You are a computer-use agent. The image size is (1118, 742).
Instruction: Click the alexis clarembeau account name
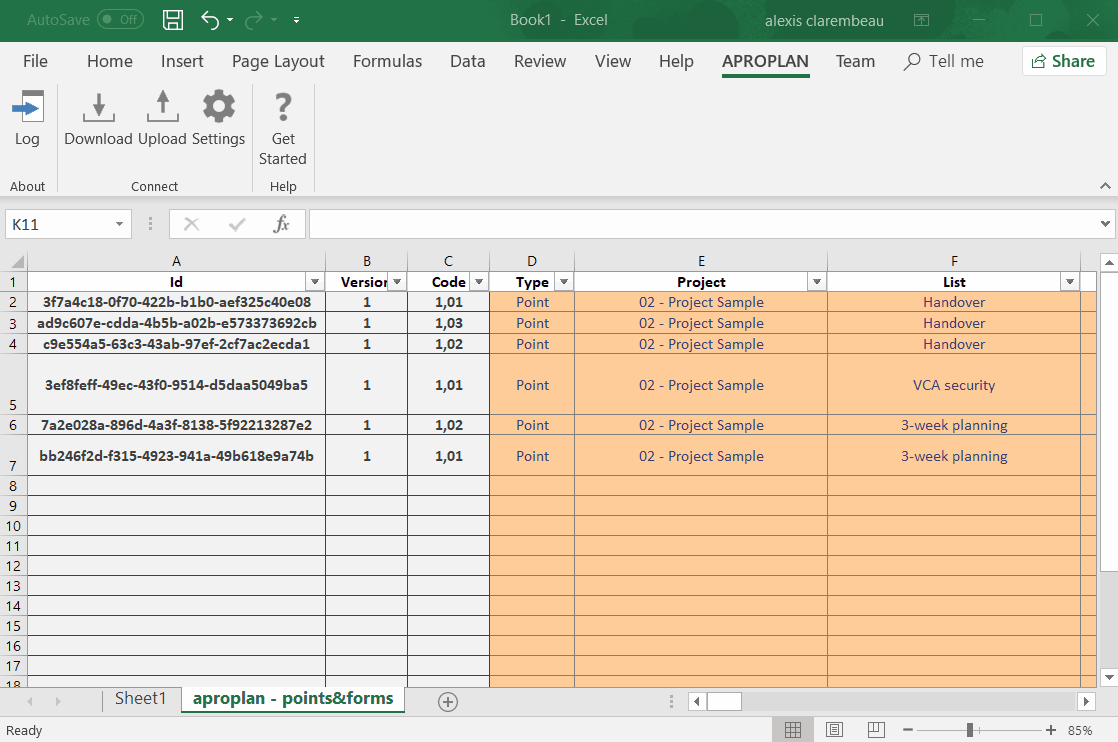824,21
